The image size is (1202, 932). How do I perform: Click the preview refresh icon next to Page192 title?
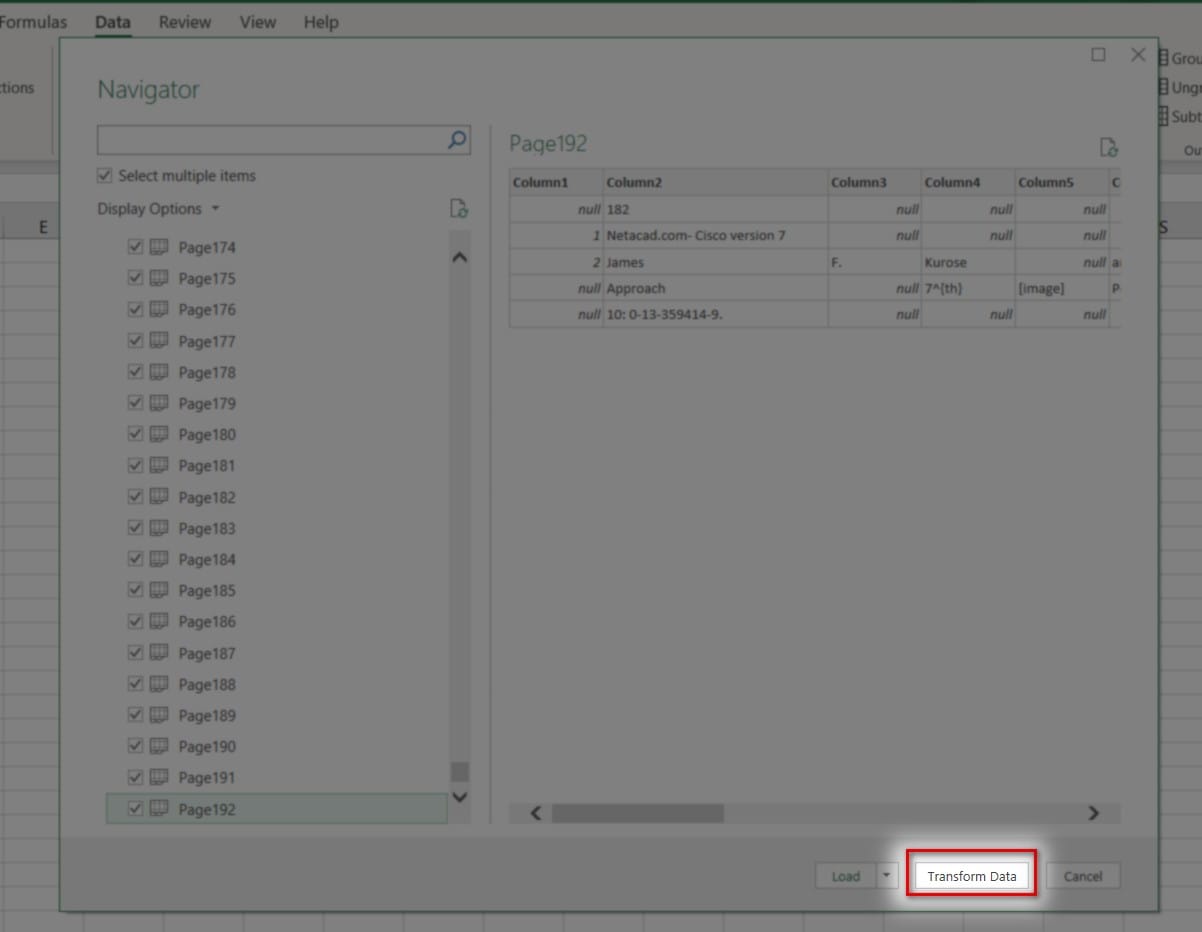coord(1109,147)
